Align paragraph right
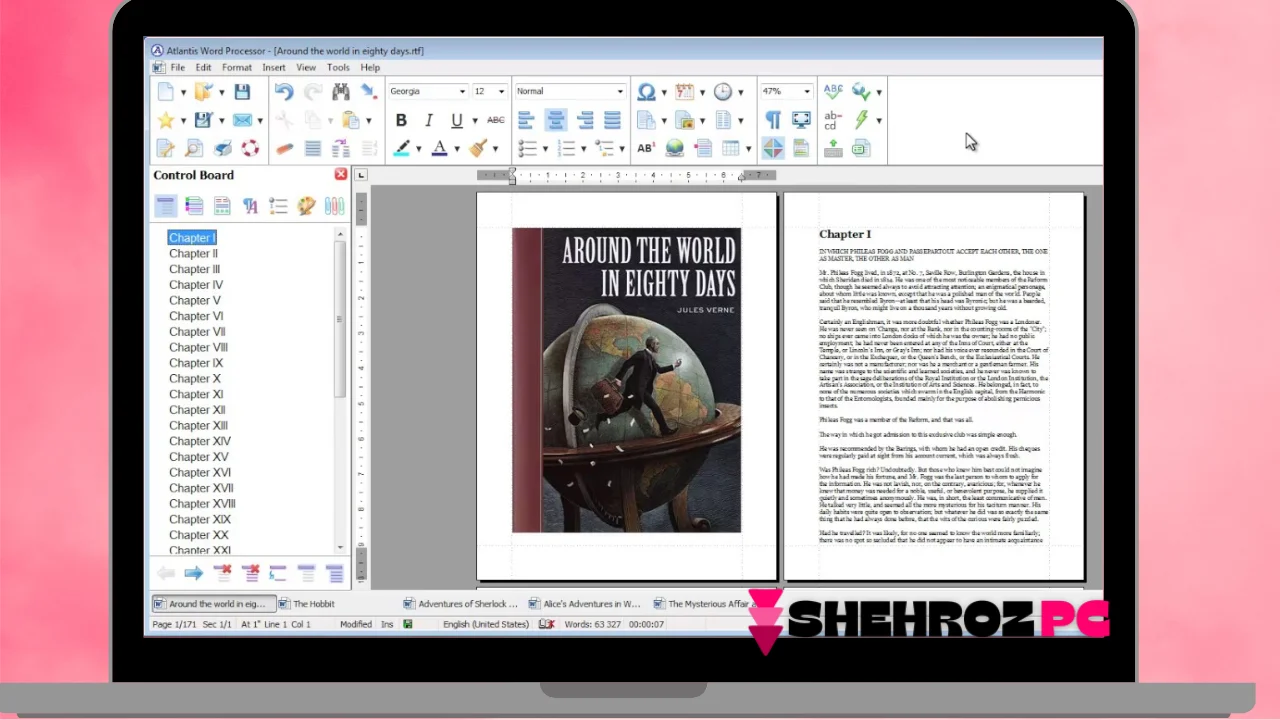The width and height of the screenshot is (1280, 720). click(585, 120)
